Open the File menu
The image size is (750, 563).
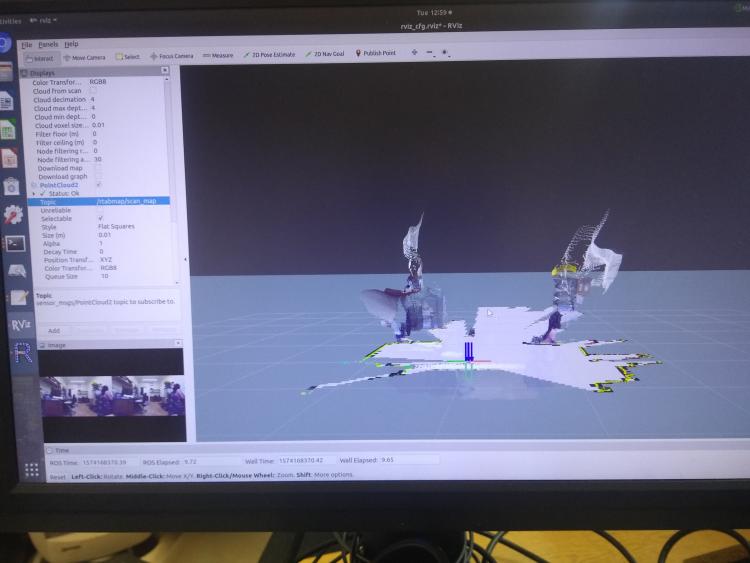click(x=27, y=45)
